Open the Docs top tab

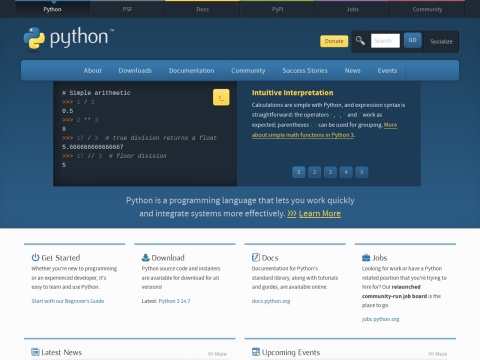pyautogui.click(x=202, y=9)
